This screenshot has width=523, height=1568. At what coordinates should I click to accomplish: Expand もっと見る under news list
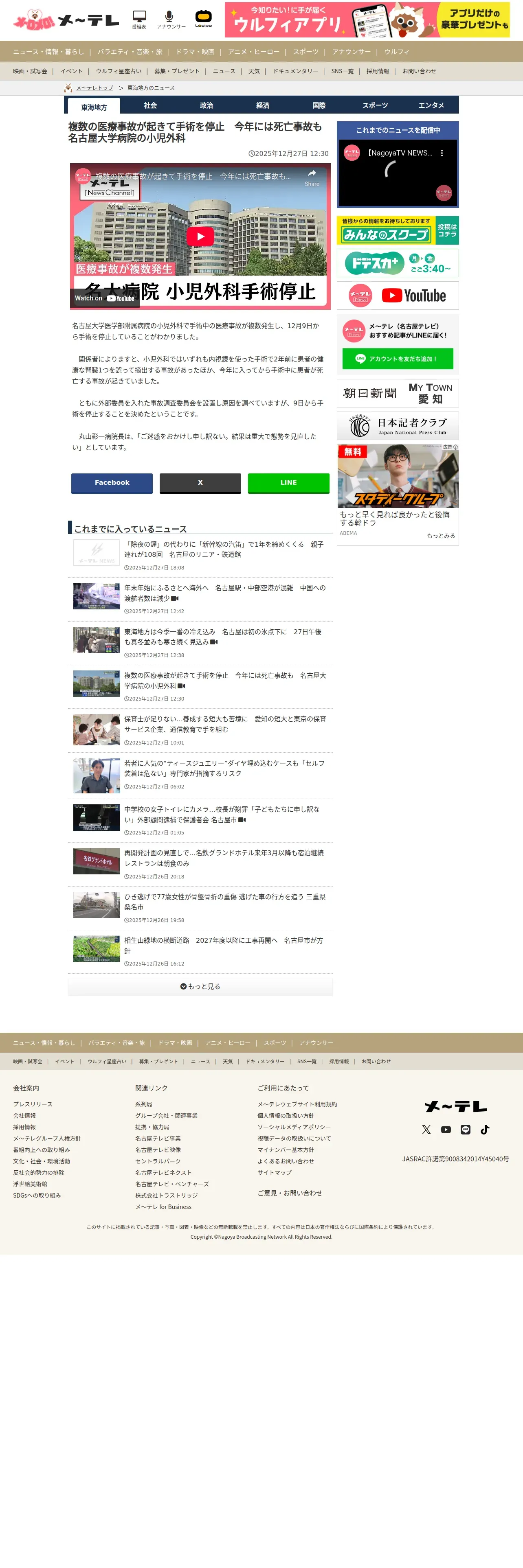[200, 986]
